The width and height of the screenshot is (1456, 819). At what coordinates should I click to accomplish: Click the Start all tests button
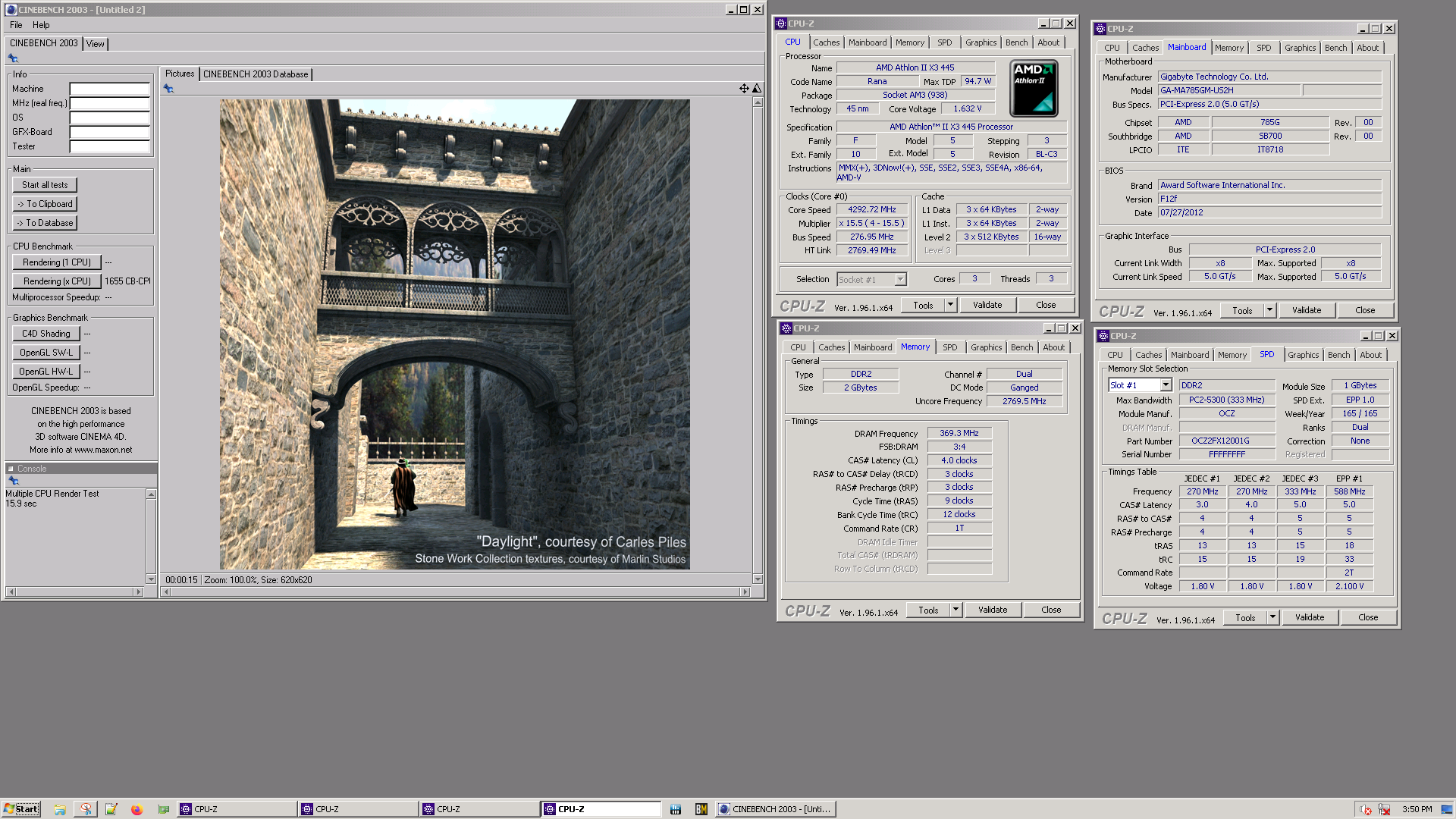point(45,185)
